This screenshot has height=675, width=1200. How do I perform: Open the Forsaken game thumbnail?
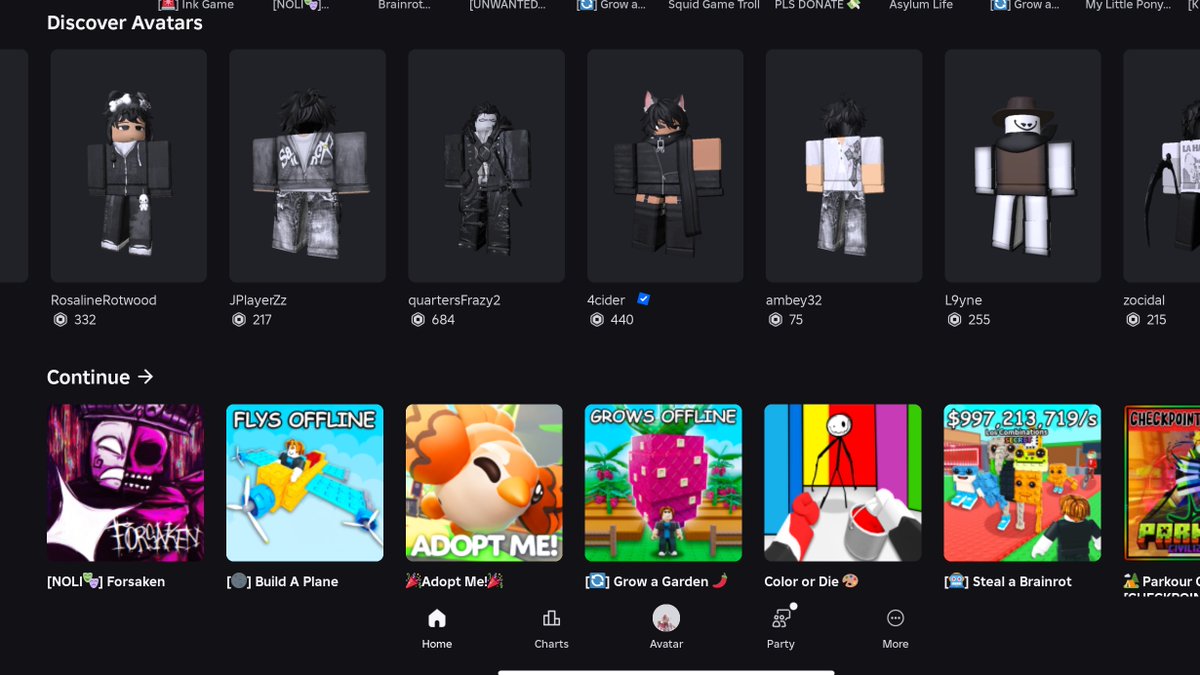125,482
